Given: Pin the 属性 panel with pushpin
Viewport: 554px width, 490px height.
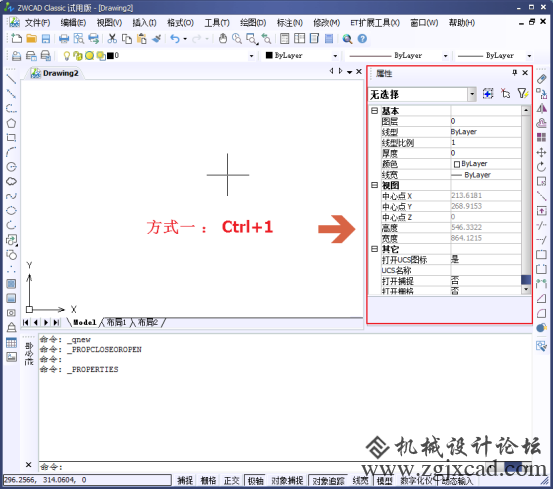Looking at the screenshot, I should point(514,72).
